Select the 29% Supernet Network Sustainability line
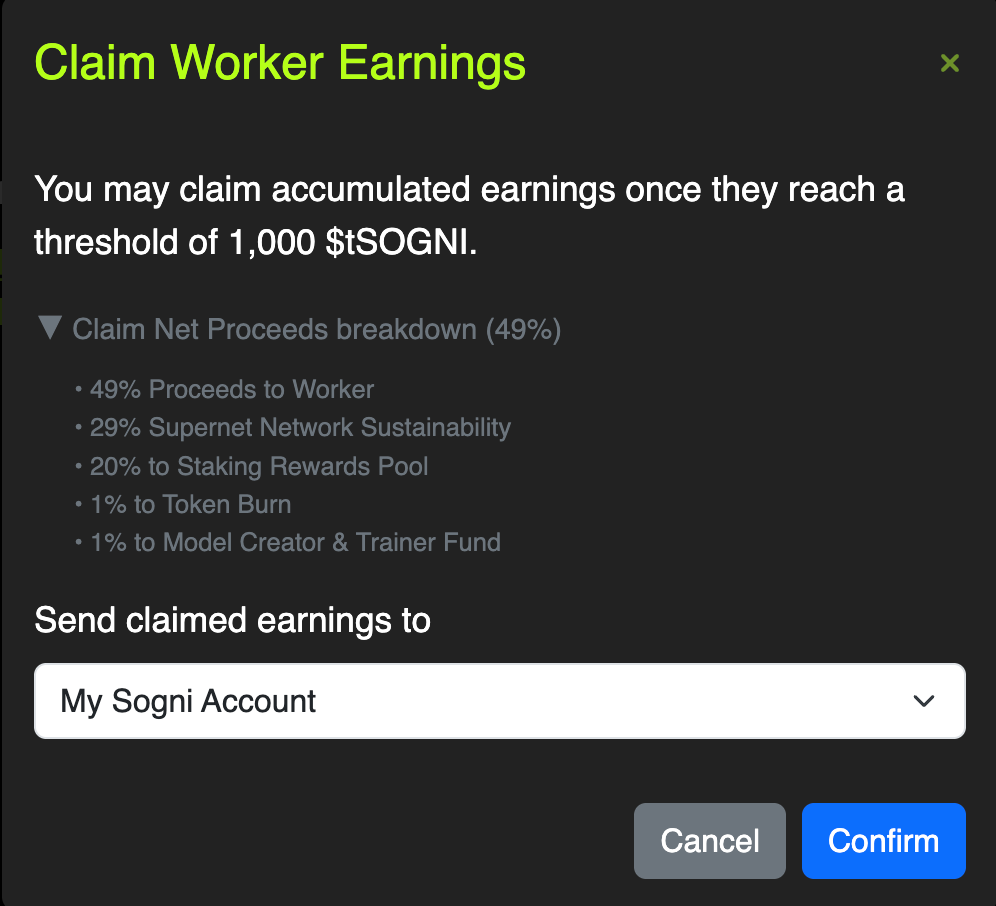Screen dimensions: 996x906 (300, 428)
